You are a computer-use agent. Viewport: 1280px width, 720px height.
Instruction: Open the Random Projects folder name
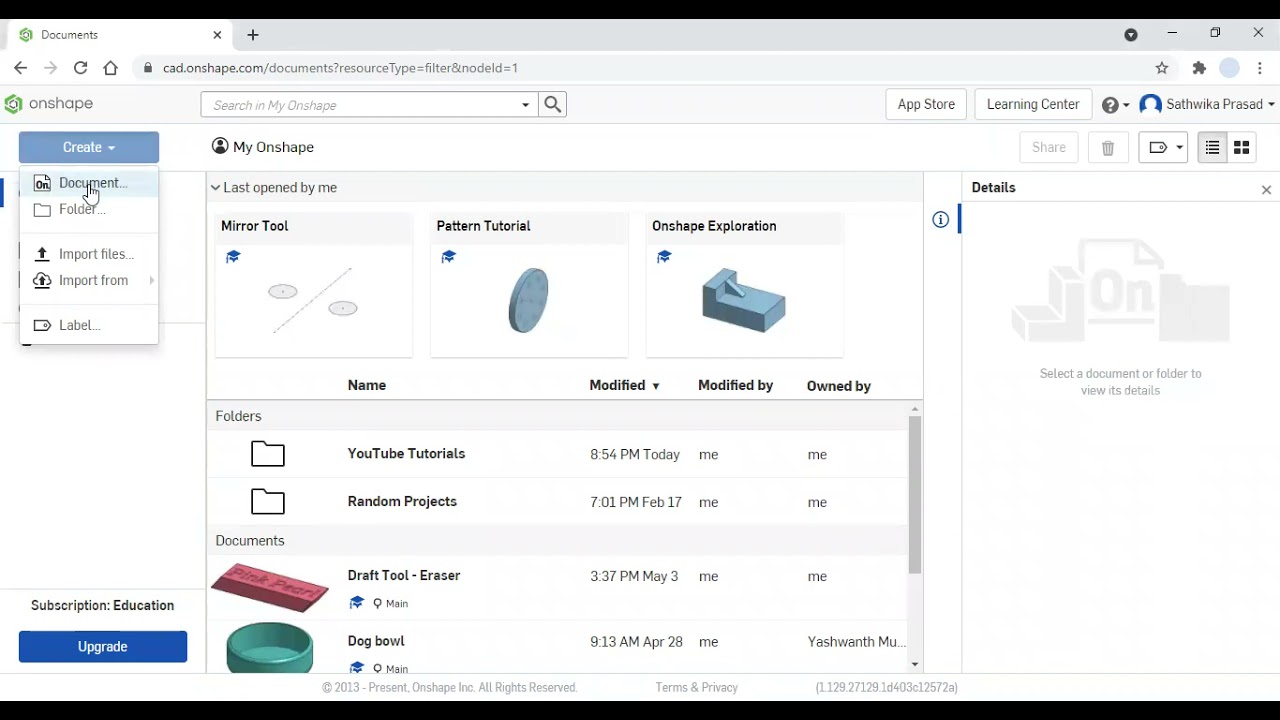(x=402, y=502)
